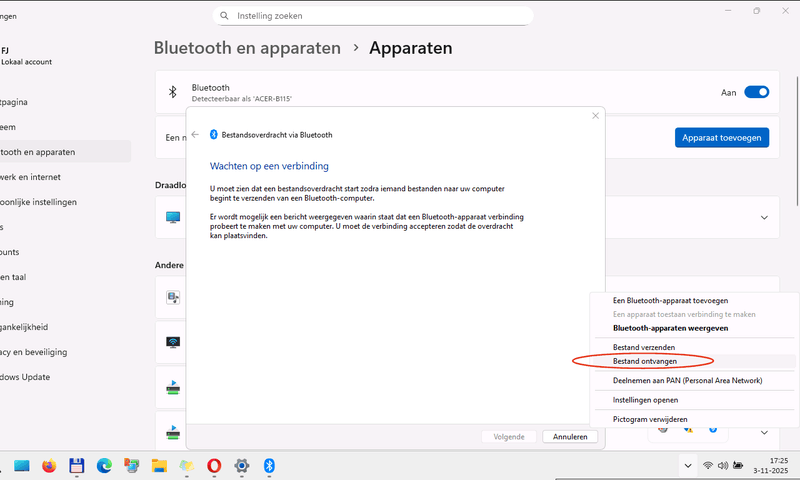
Task: Click the Lokaal account profile label
Action: [x=27, y=62]
